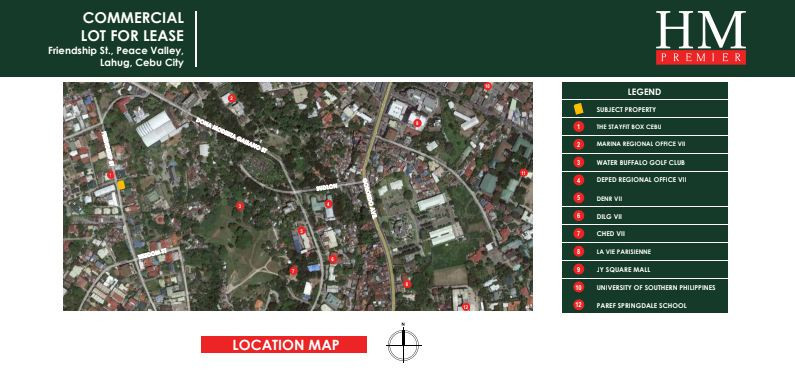The width and height of the screenshot is (795, 370).
Task: Click legend badge number 3
Action: point(578,163)
